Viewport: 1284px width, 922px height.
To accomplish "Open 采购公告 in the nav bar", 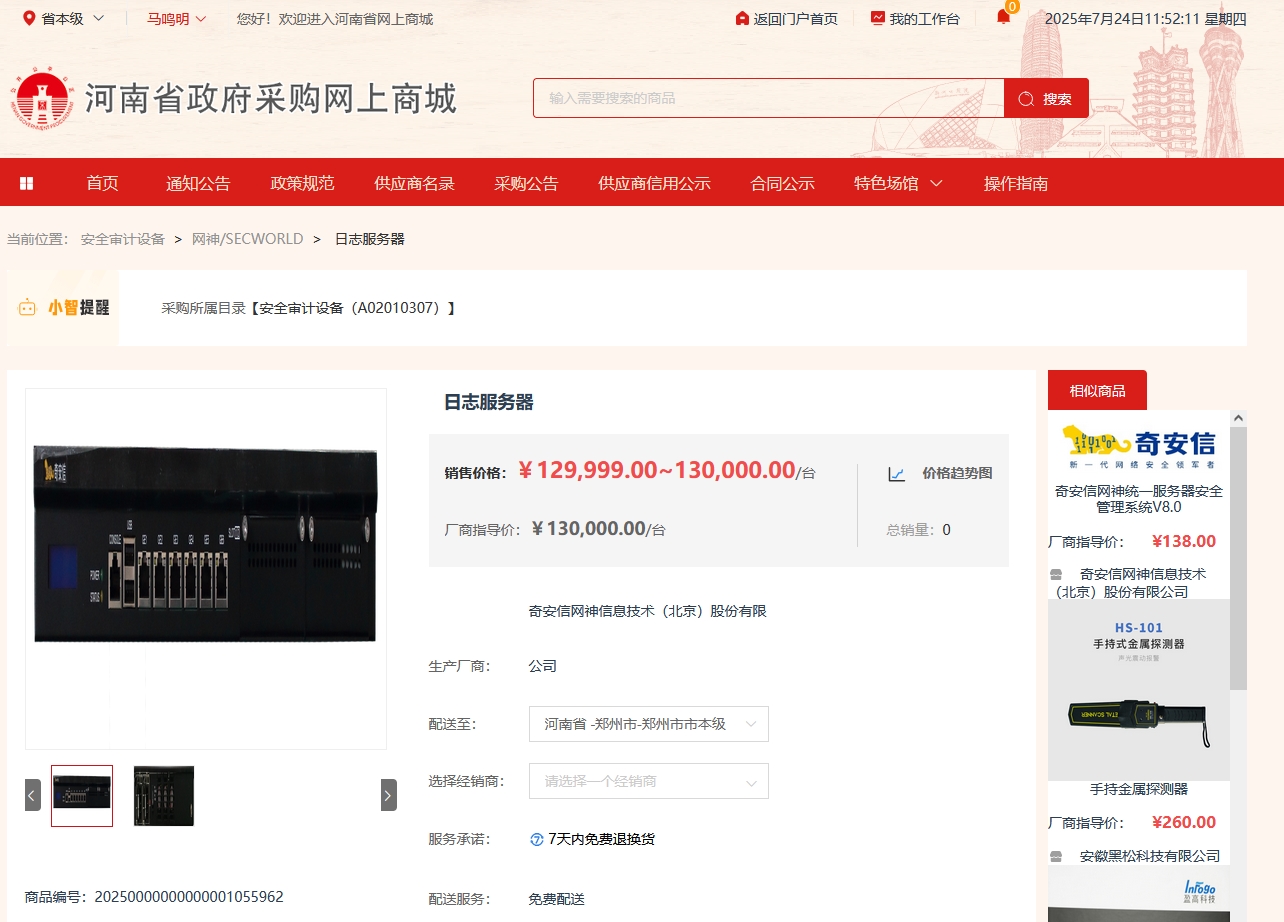I will coord(526,183).
